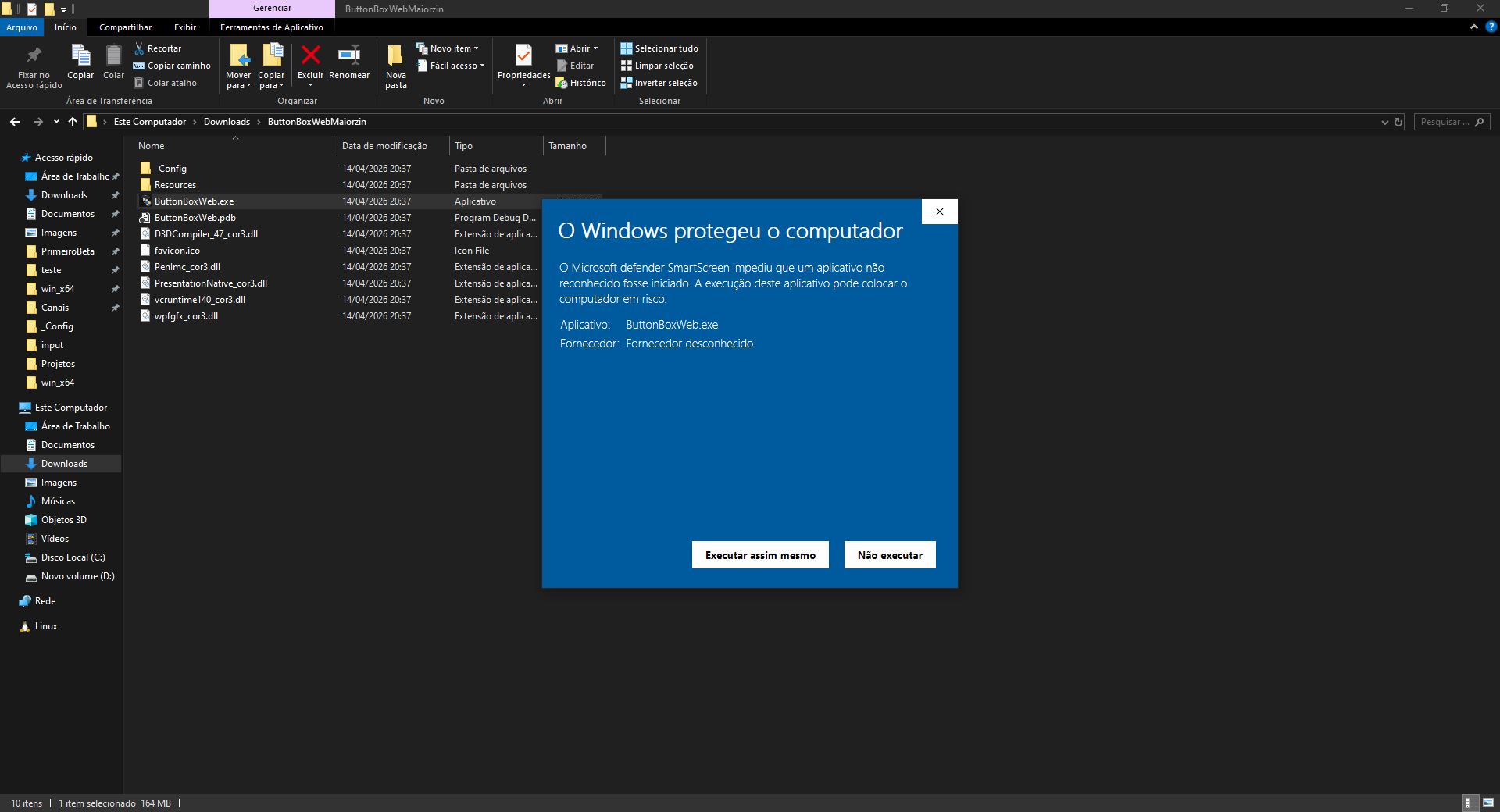Click Histórico in ribbon
Viewport: 1500px width, 812px height.
click(580, 83)
